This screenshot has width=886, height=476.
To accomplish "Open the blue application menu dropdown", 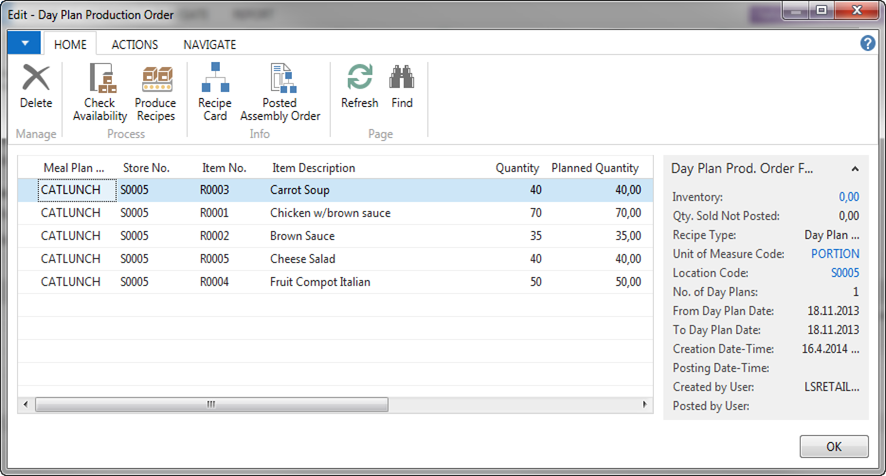I will [x=24, y=44].
